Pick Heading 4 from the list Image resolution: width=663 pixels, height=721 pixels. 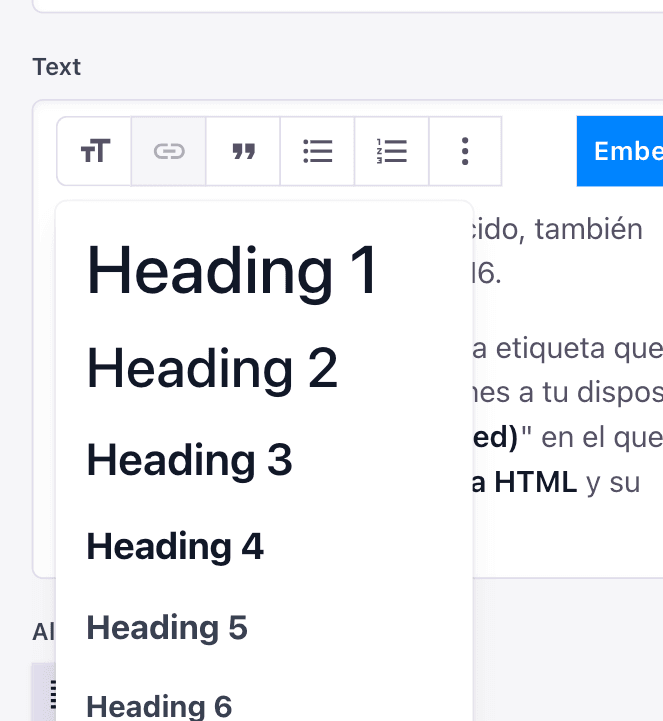click(x=175, y=546)
